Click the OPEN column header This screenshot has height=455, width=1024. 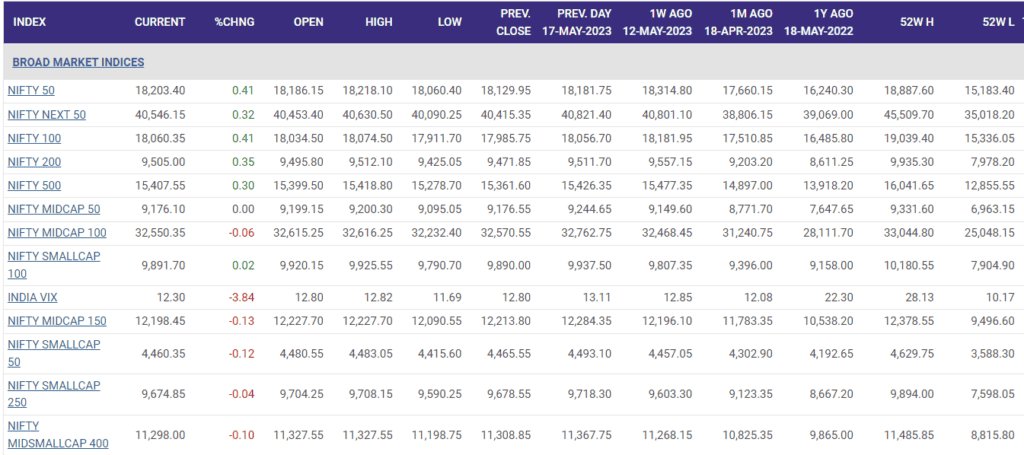tap(308, 22)
